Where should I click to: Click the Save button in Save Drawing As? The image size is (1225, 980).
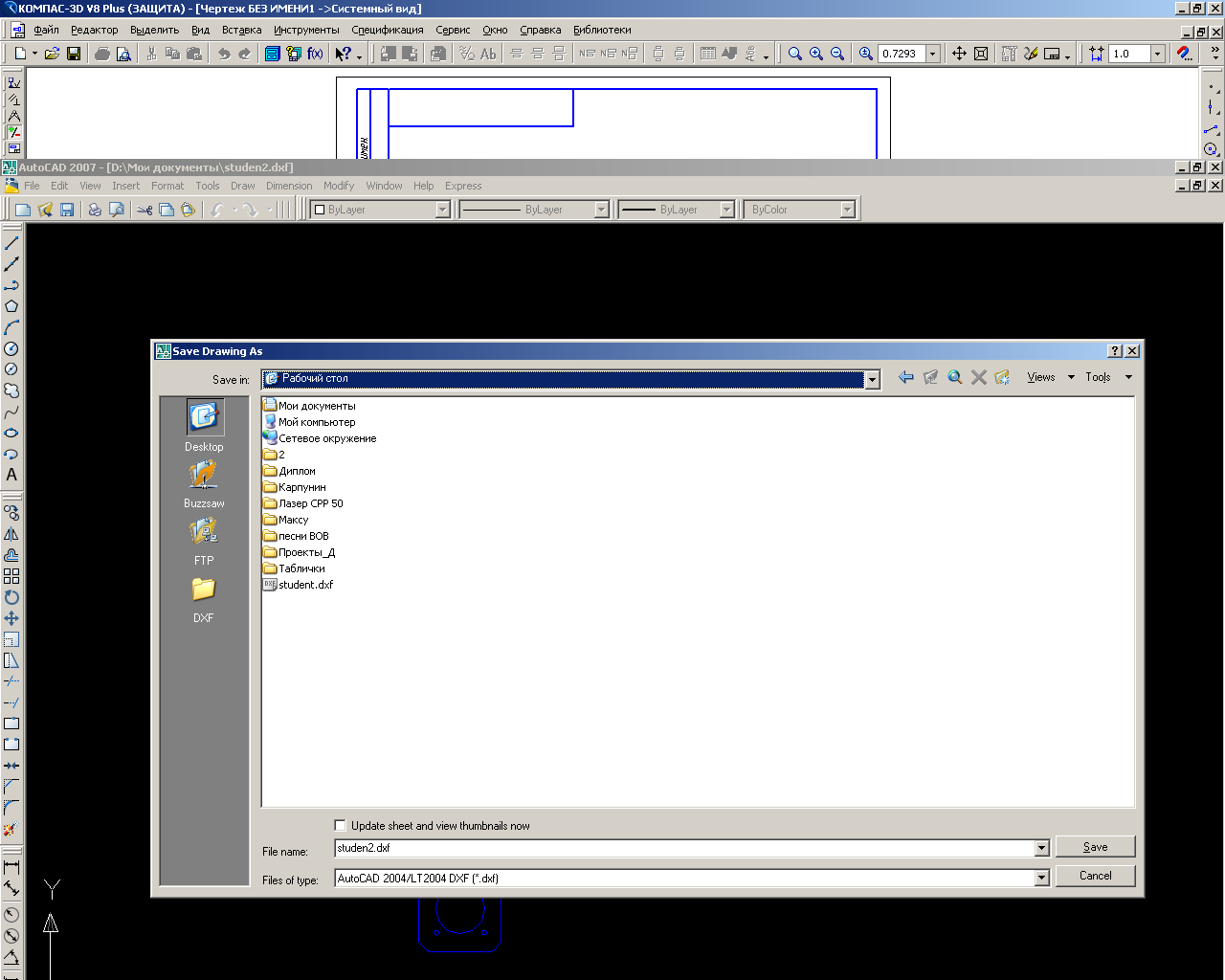coord(1095,847)
